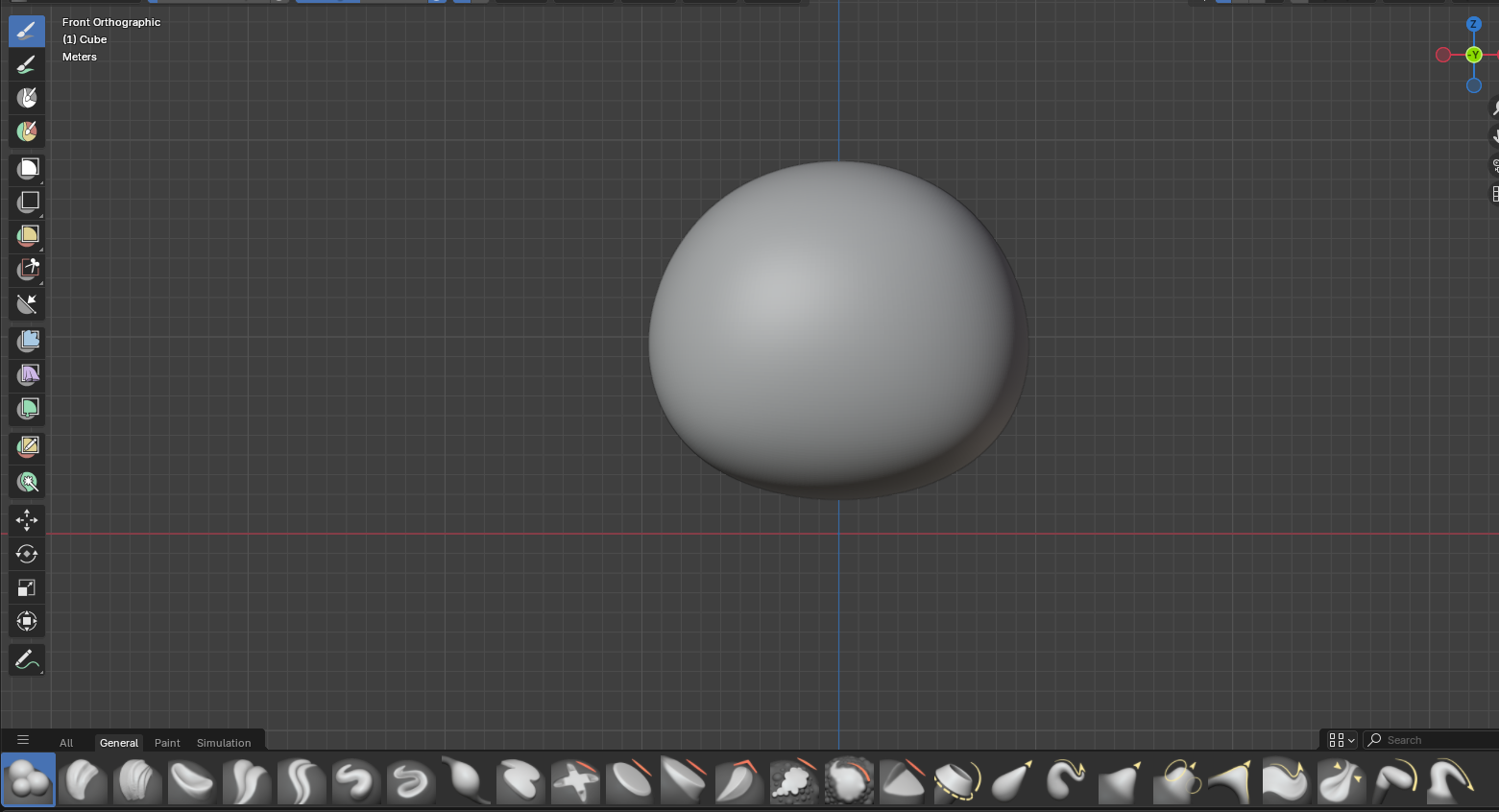Screen dimensions: 1499x812
Task: Select the Grab brush in the asset shelf
Action: click(1014, 779)
